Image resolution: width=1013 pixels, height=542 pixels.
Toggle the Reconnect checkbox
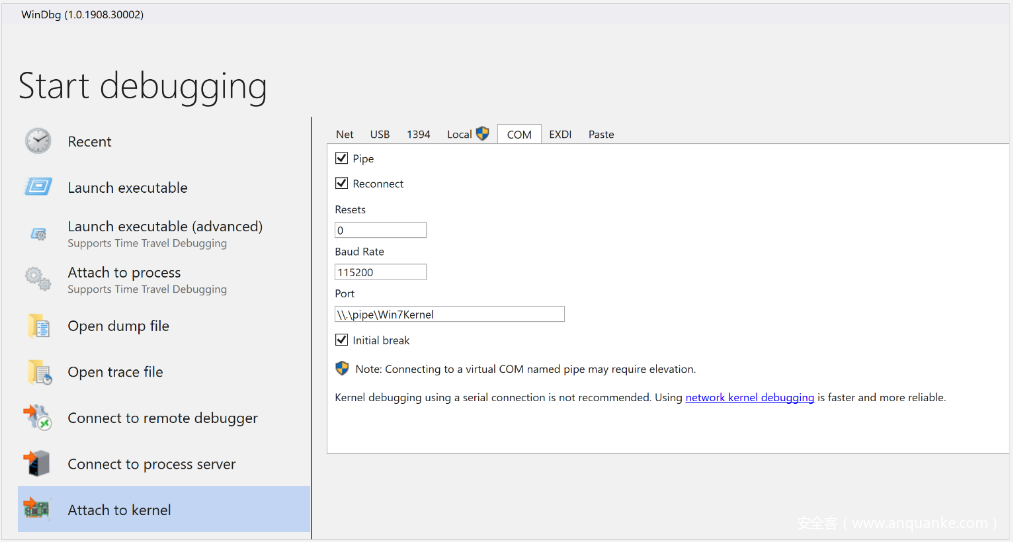[x=342, y=184]
